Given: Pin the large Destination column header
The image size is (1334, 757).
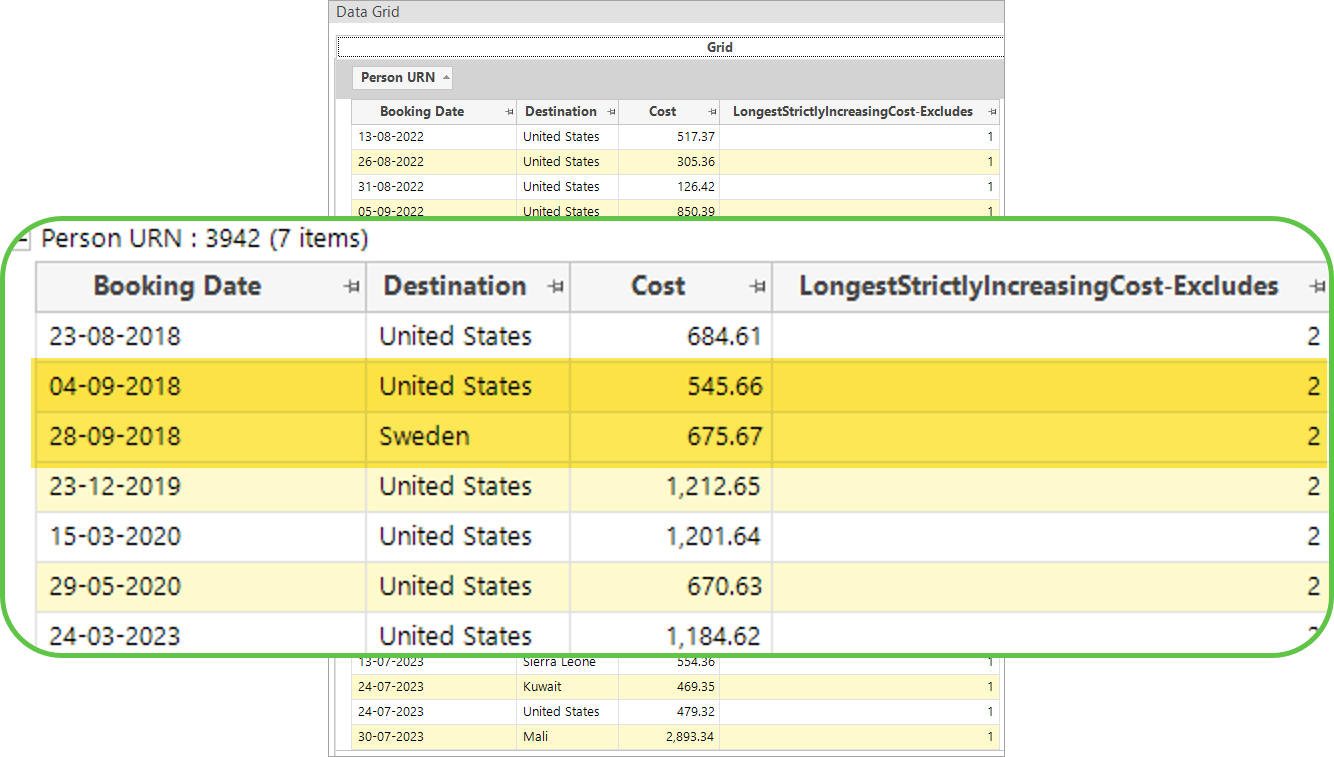Looking at the screenshot, I should (x=555, y=287).
